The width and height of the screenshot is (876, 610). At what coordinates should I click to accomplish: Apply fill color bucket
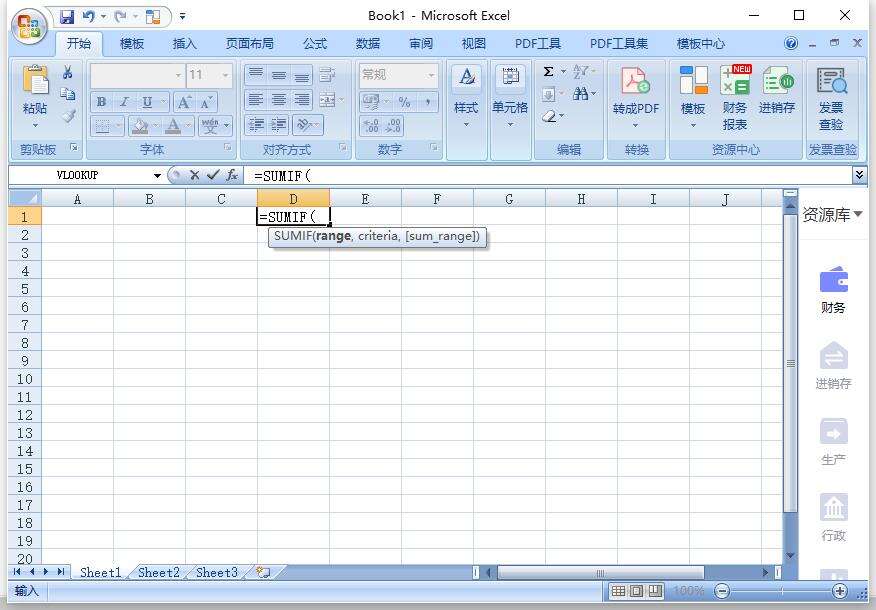(x=140, y=126)
